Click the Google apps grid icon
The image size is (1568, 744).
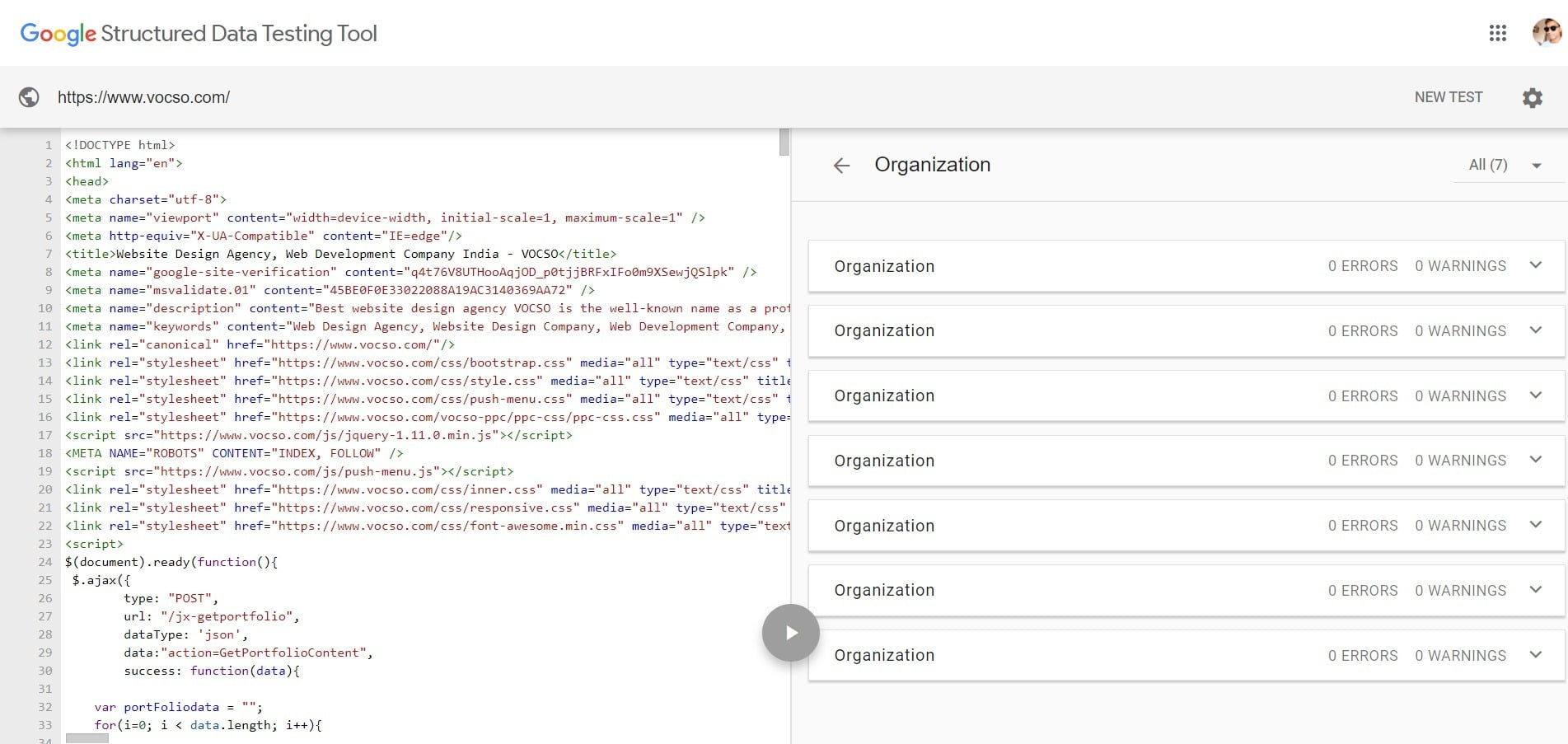point(1497,33)
